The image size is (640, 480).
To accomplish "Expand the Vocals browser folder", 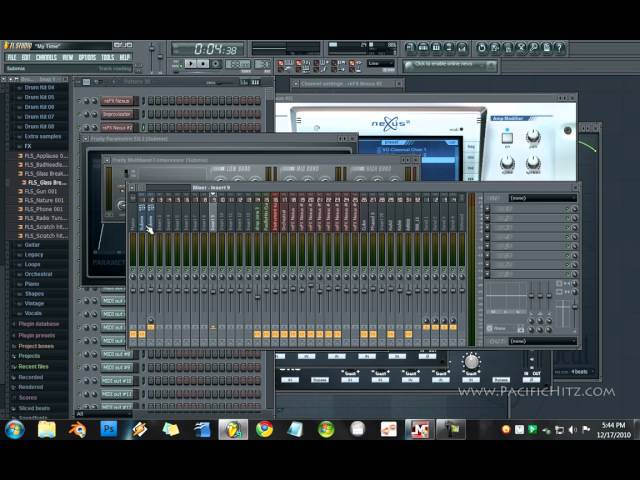I will 33,313.
